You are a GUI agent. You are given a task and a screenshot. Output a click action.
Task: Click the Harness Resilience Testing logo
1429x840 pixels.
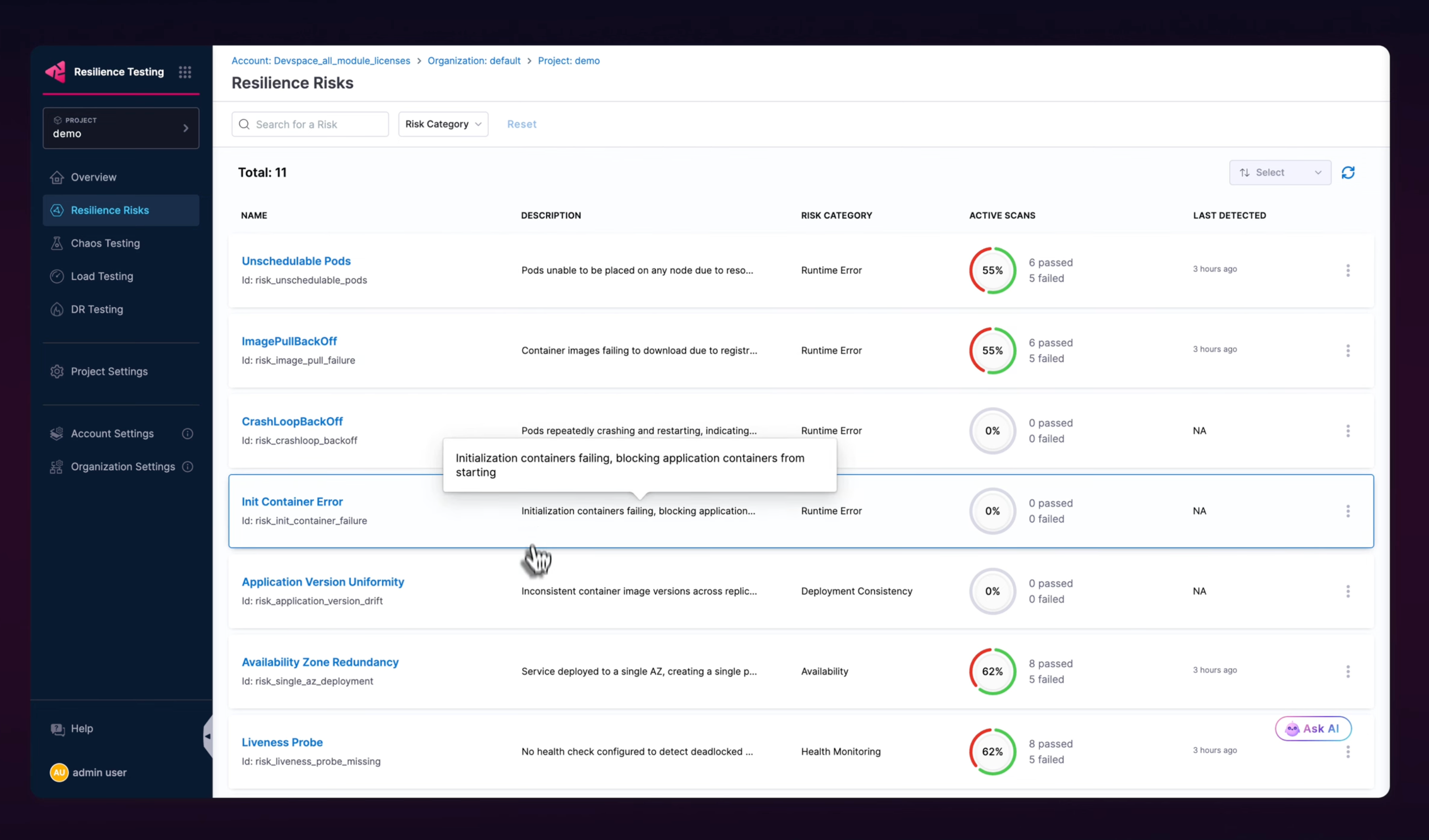(55, 72)
